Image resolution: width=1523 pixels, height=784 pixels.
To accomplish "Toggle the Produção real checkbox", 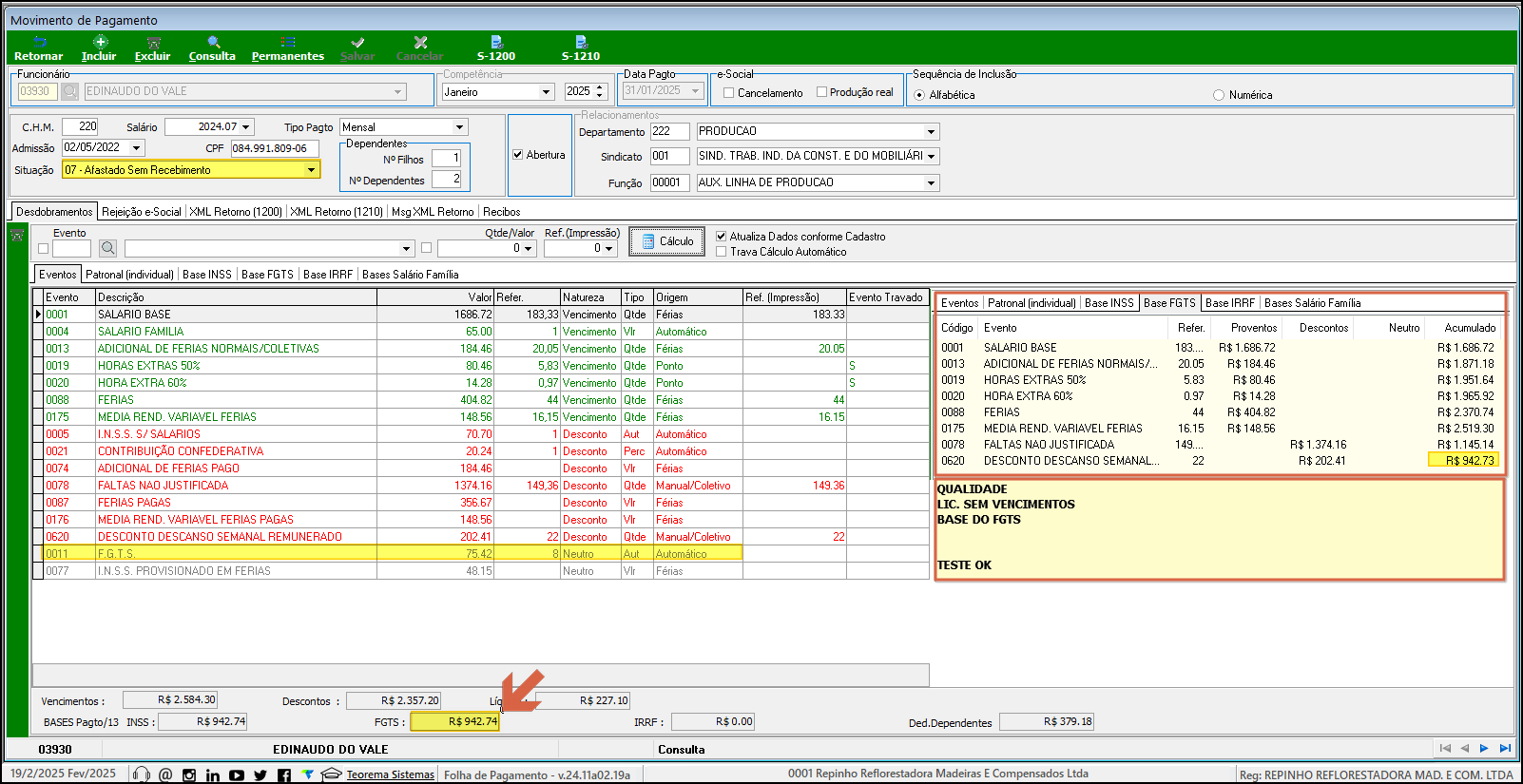I will (821, 92).
